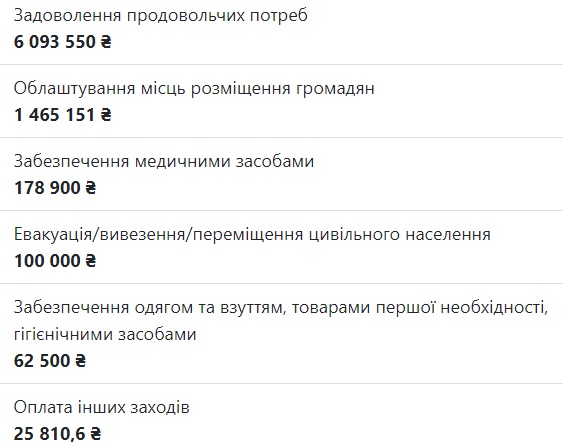The width and height of the screenshot is (563, 446).
Task: Click 'Облаштування місць розміщення громадян' row title
Action: 194,89
